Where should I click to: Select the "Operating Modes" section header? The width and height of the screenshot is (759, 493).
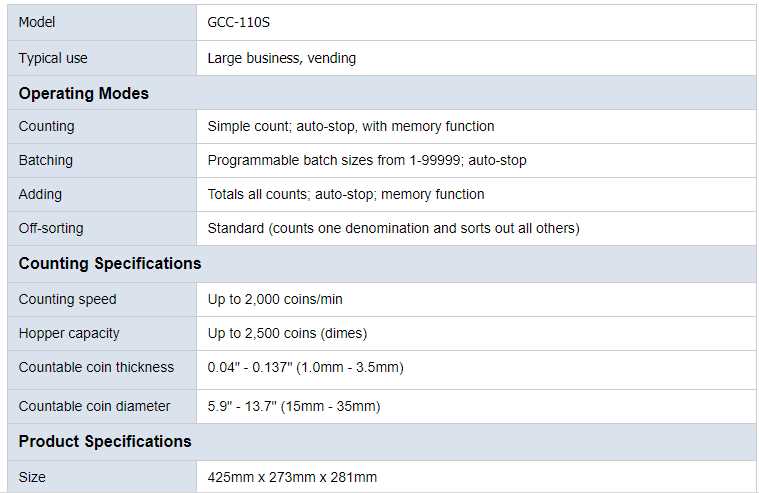84,93
